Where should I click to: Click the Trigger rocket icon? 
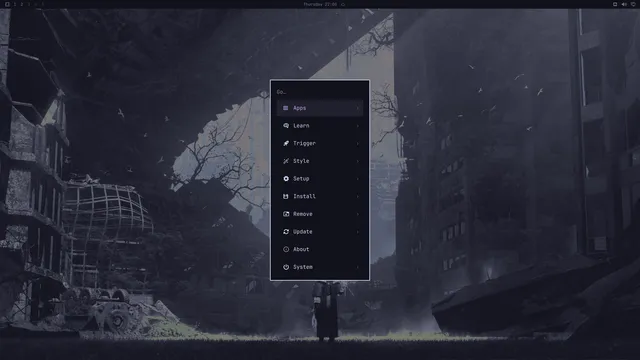coord(286,143)
